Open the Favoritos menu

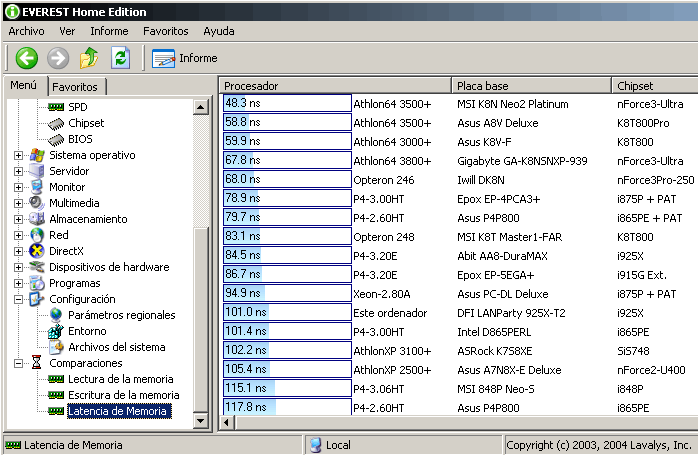166,31
